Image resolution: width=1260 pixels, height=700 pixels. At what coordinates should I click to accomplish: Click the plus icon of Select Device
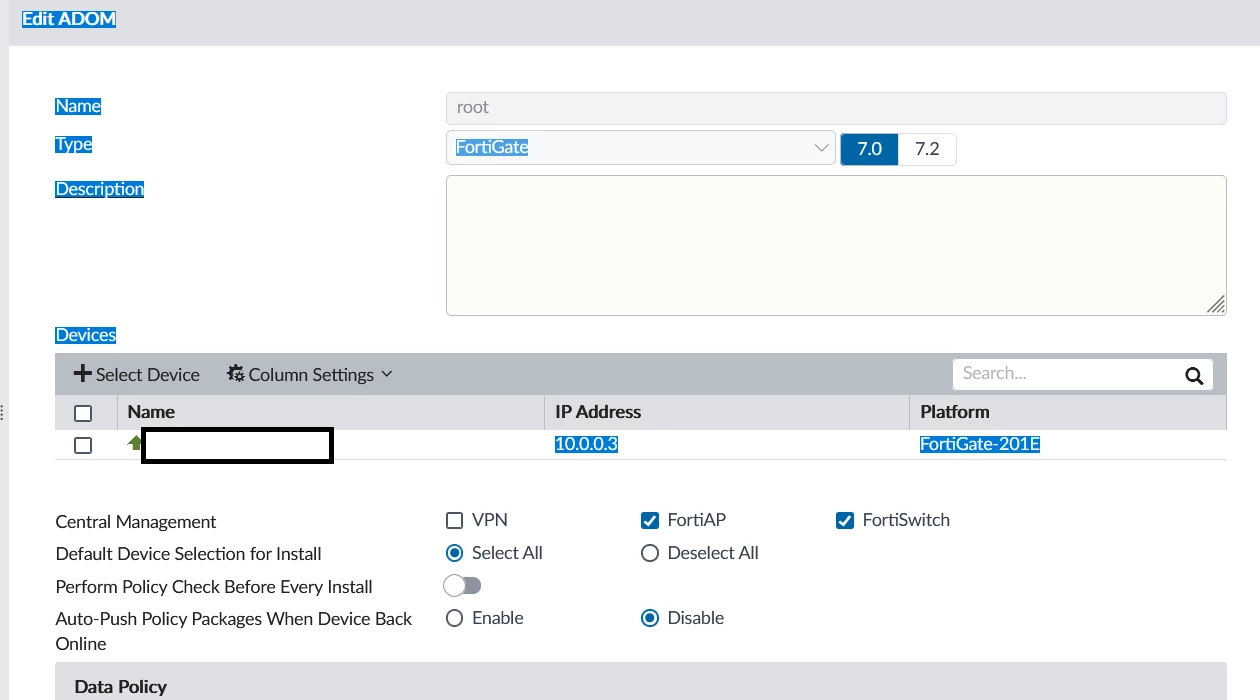(x=83, y=374)
